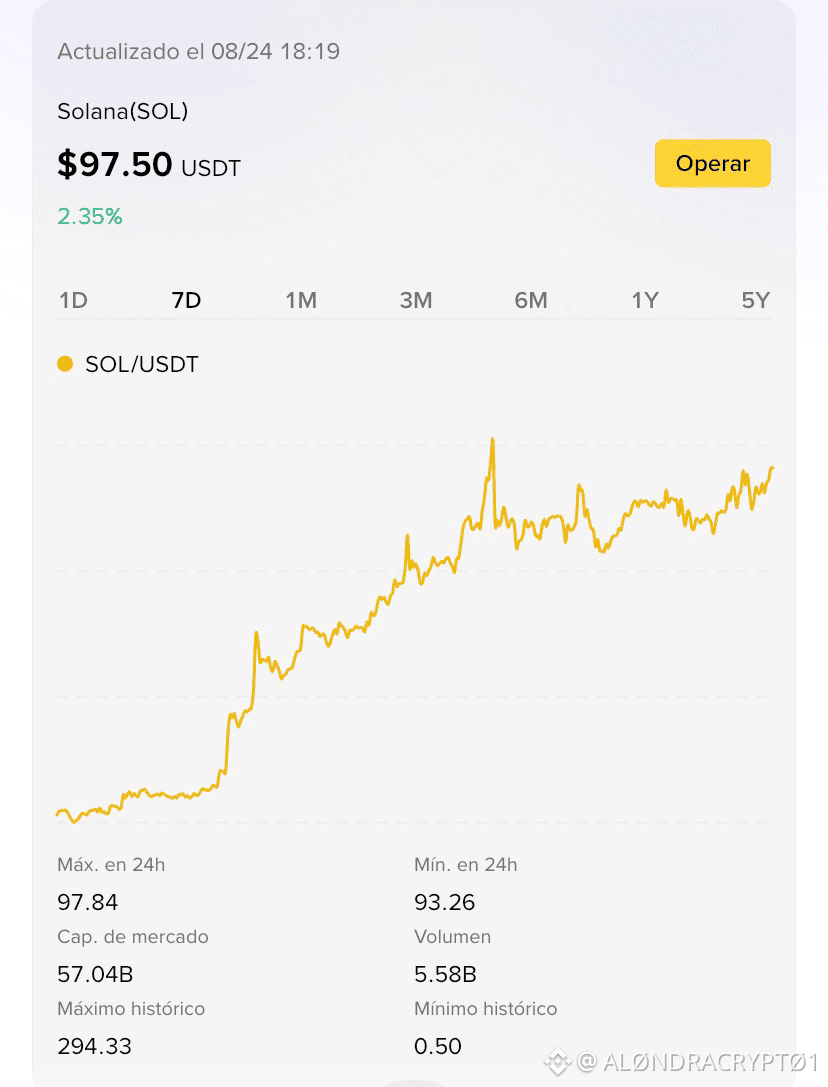Show the 5Y price chart
The width and height of the screenshot is (828, 1087).
pyautogui.click(x=756, y=300)
